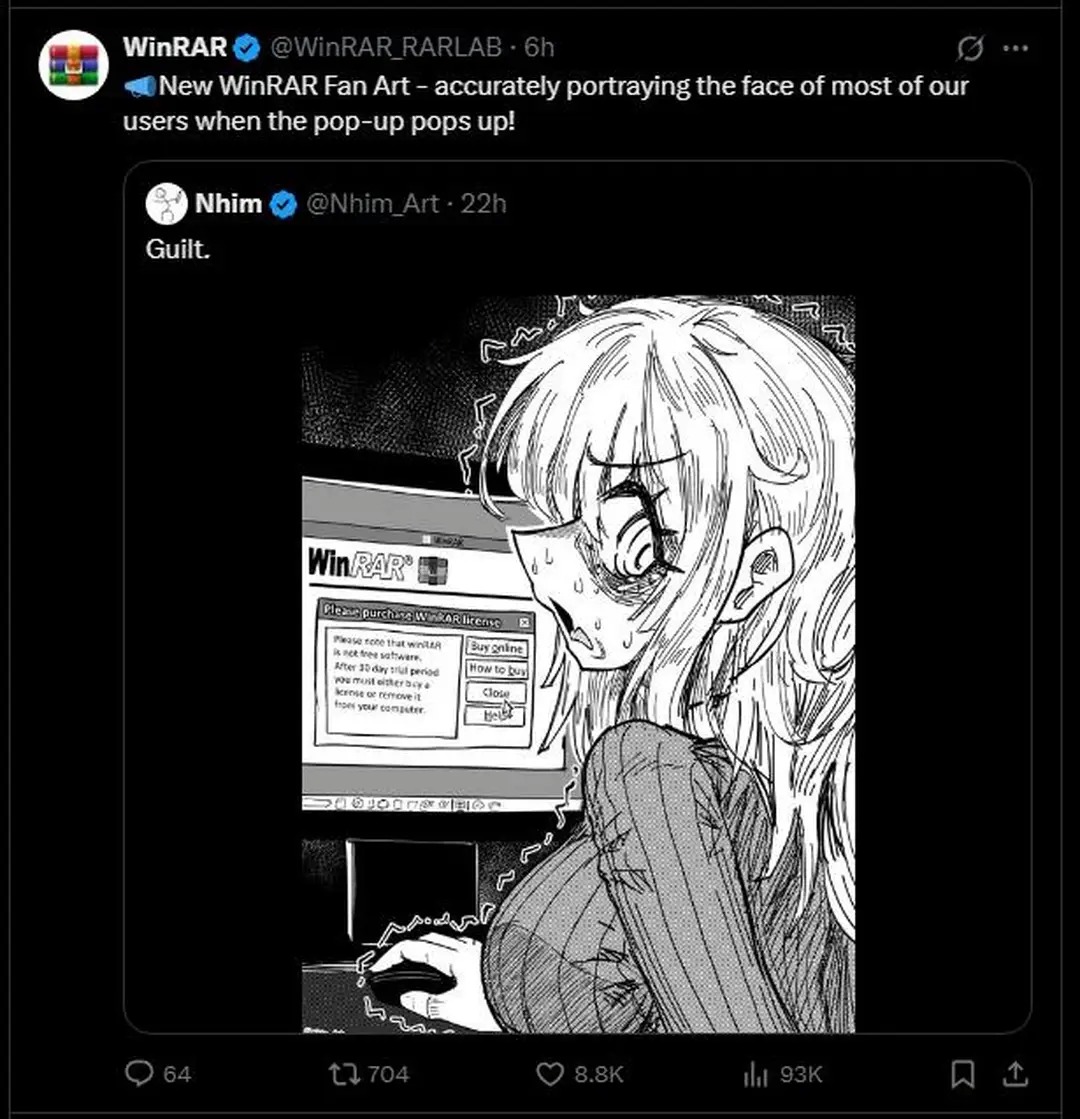Open the @Nhim_Art handle
The image size is (1080, 1119).
[373, 204]
